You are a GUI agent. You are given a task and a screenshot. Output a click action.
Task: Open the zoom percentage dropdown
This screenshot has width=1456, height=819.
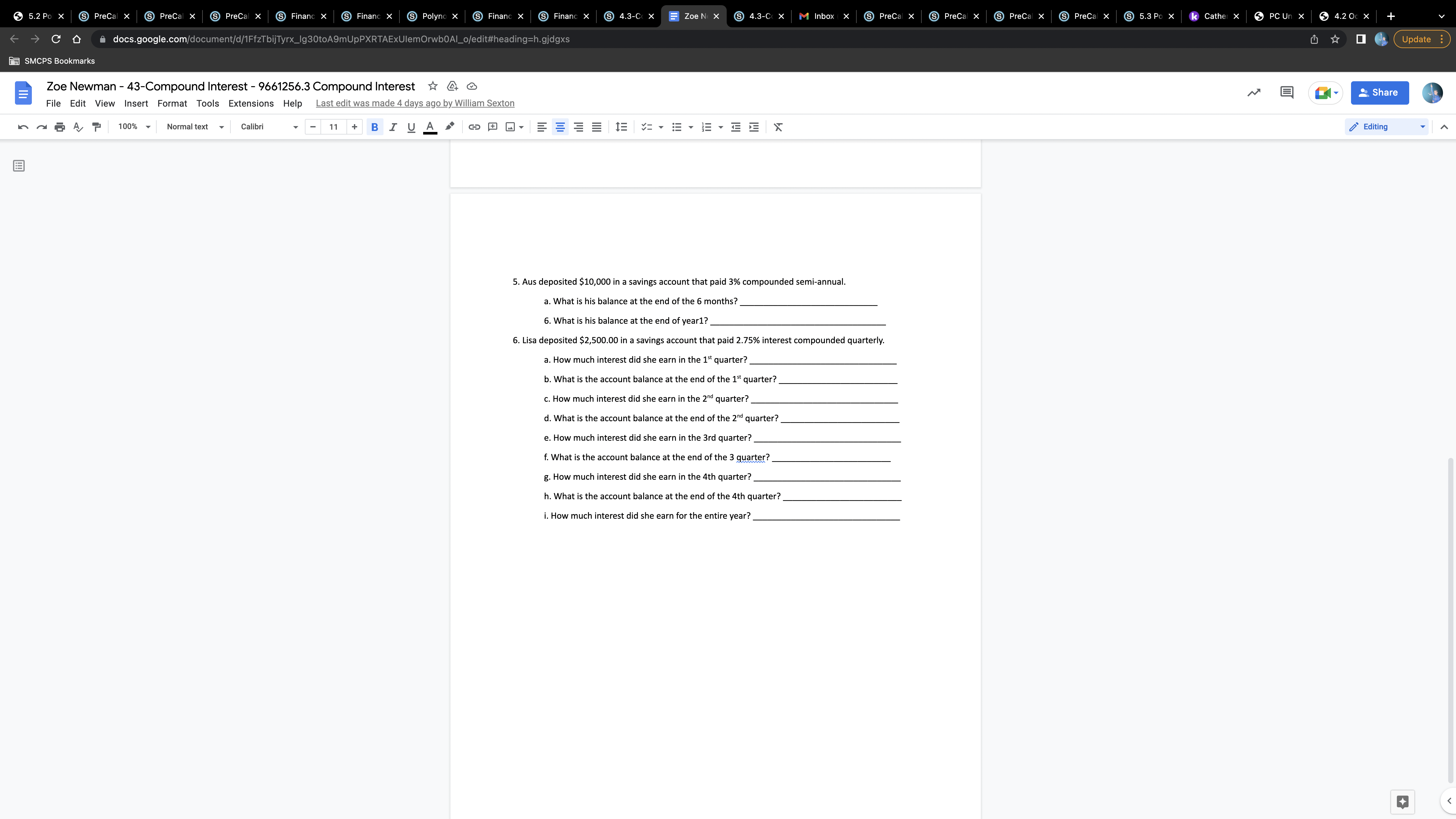click(133, 127)
